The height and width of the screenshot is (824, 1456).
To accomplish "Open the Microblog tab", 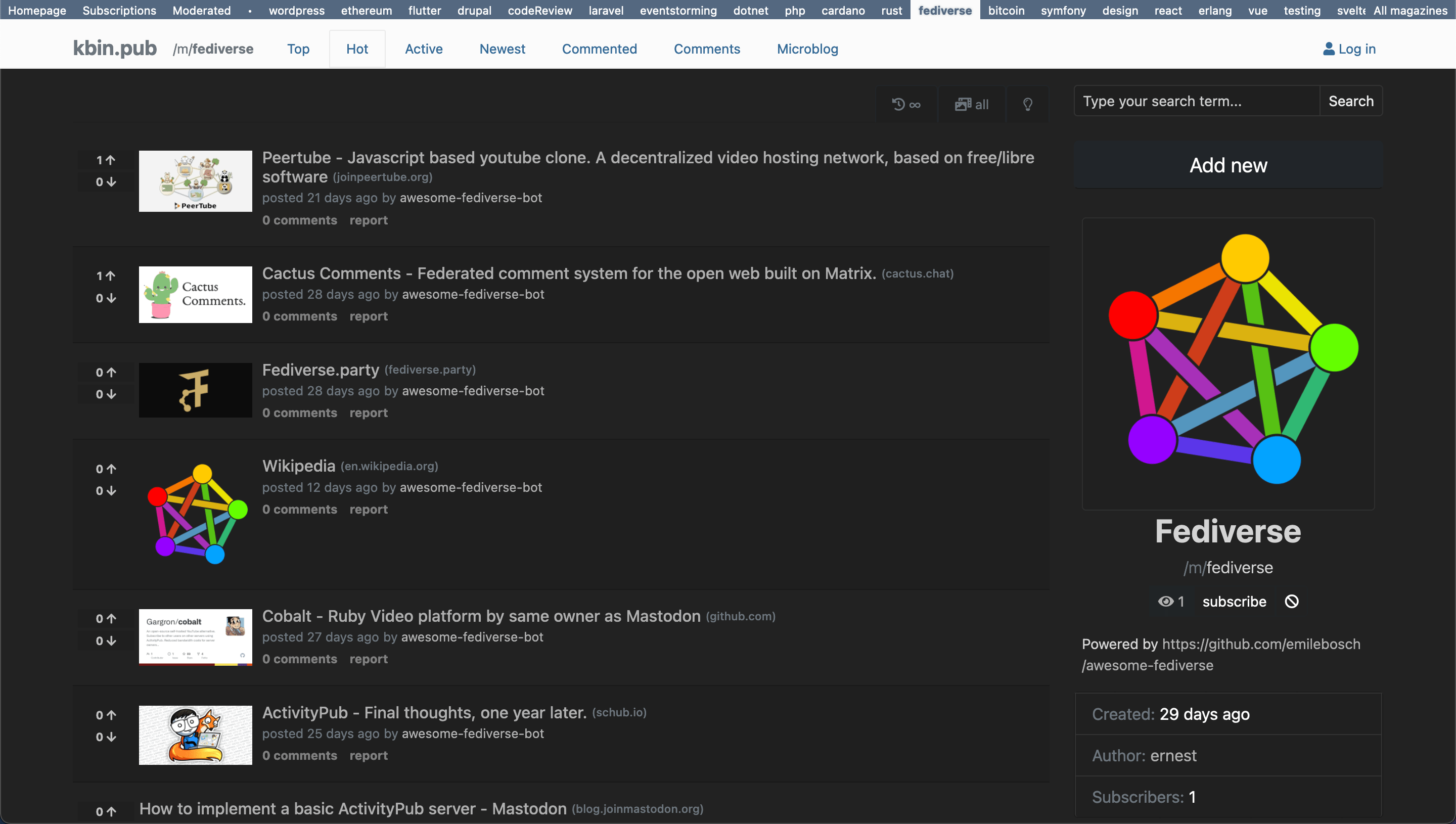I will (807, 49).
